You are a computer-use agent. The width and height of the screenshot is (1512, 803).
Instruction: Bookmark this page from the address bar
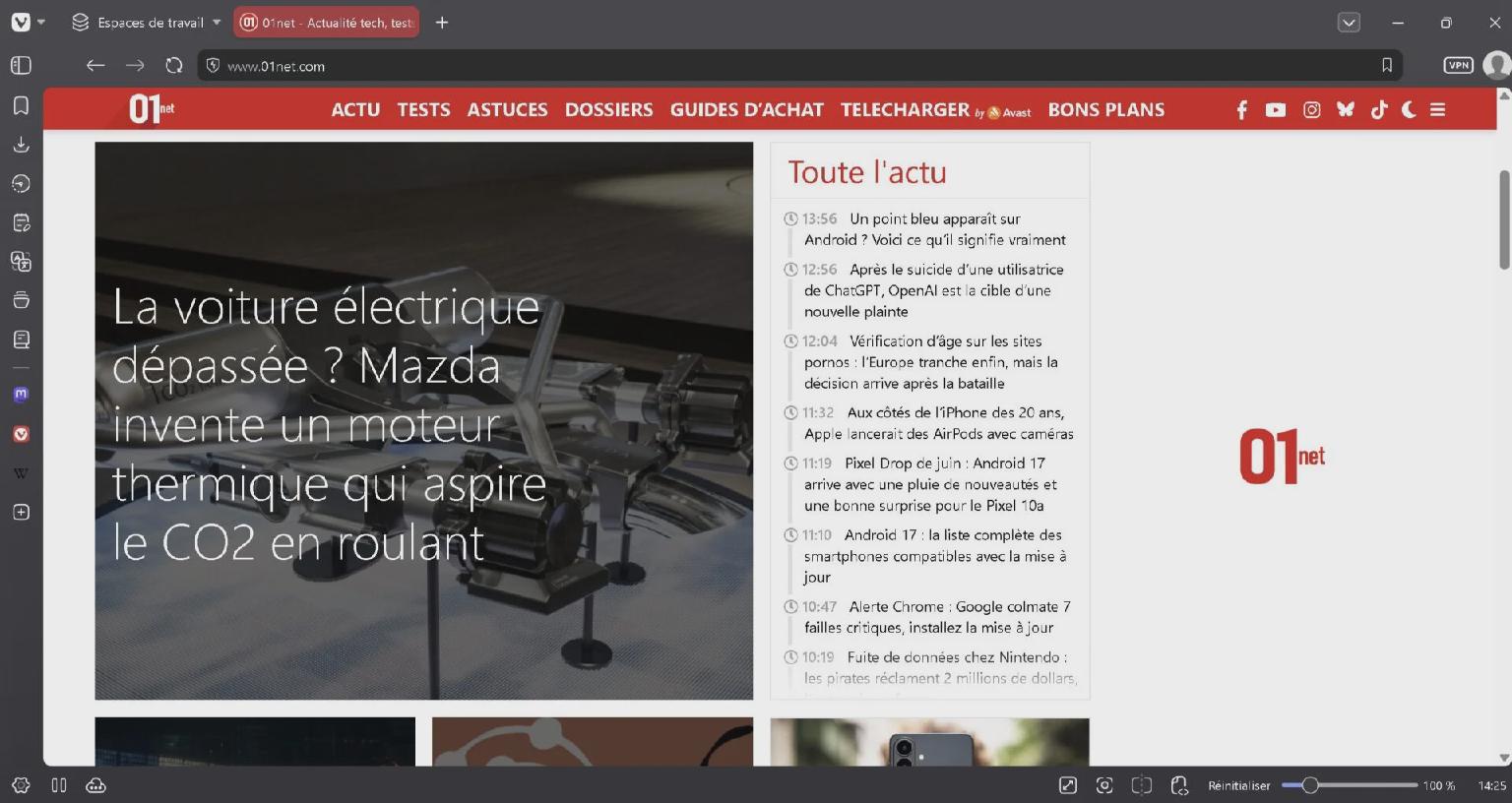1387,66
